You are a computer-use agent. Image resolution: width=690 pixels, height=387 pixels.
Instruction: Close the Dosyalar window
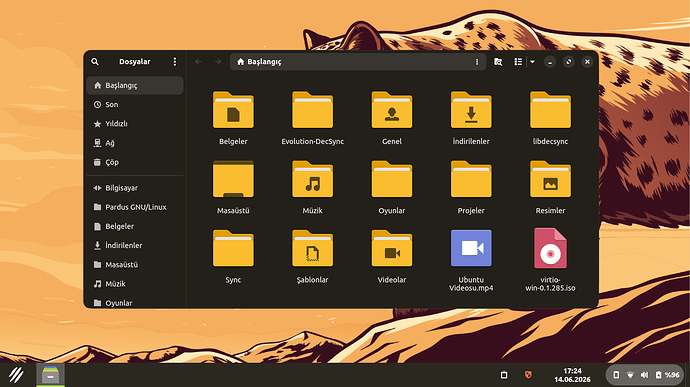(587, 62)
